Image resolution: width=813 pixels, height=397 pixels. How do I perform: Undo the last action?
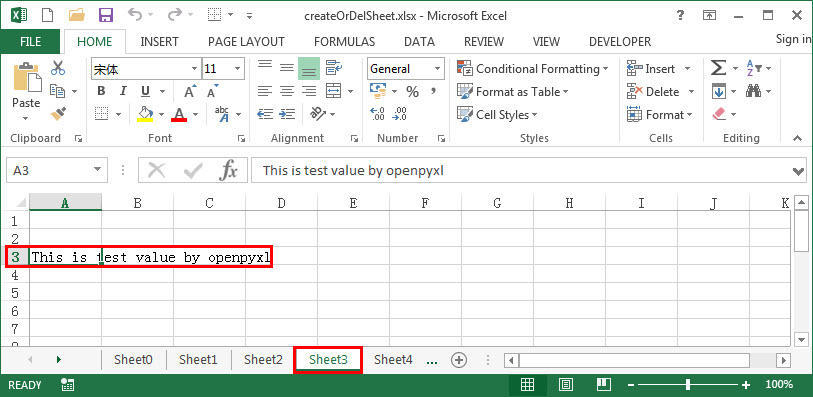134,15
